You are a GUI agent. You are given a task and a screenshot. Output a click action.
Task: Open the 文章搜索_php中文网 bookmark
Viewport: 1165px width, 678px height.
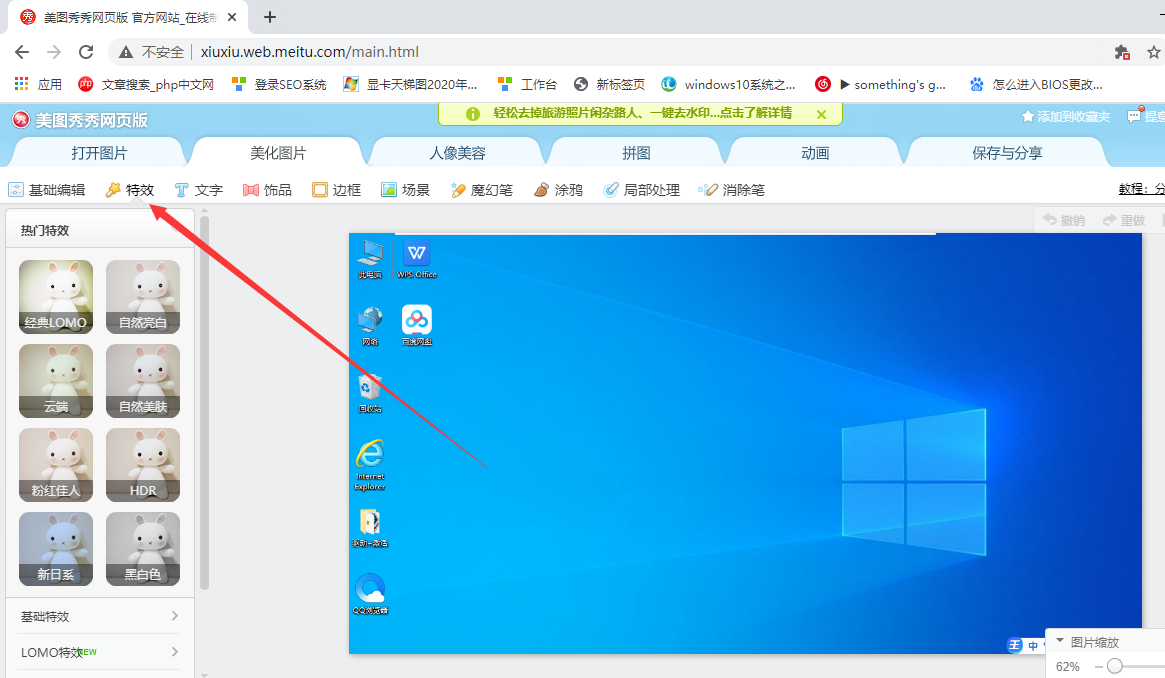146,85
